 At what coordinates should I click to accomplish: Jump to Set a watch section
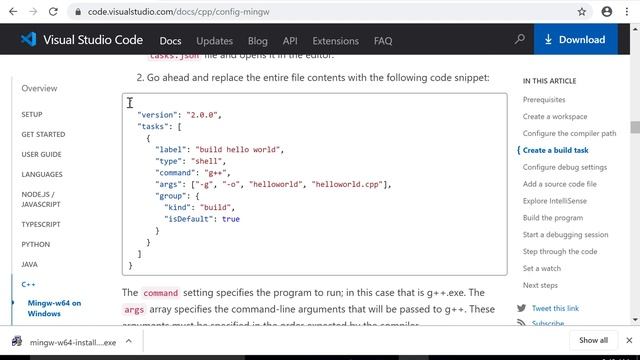tap(542, 268)
